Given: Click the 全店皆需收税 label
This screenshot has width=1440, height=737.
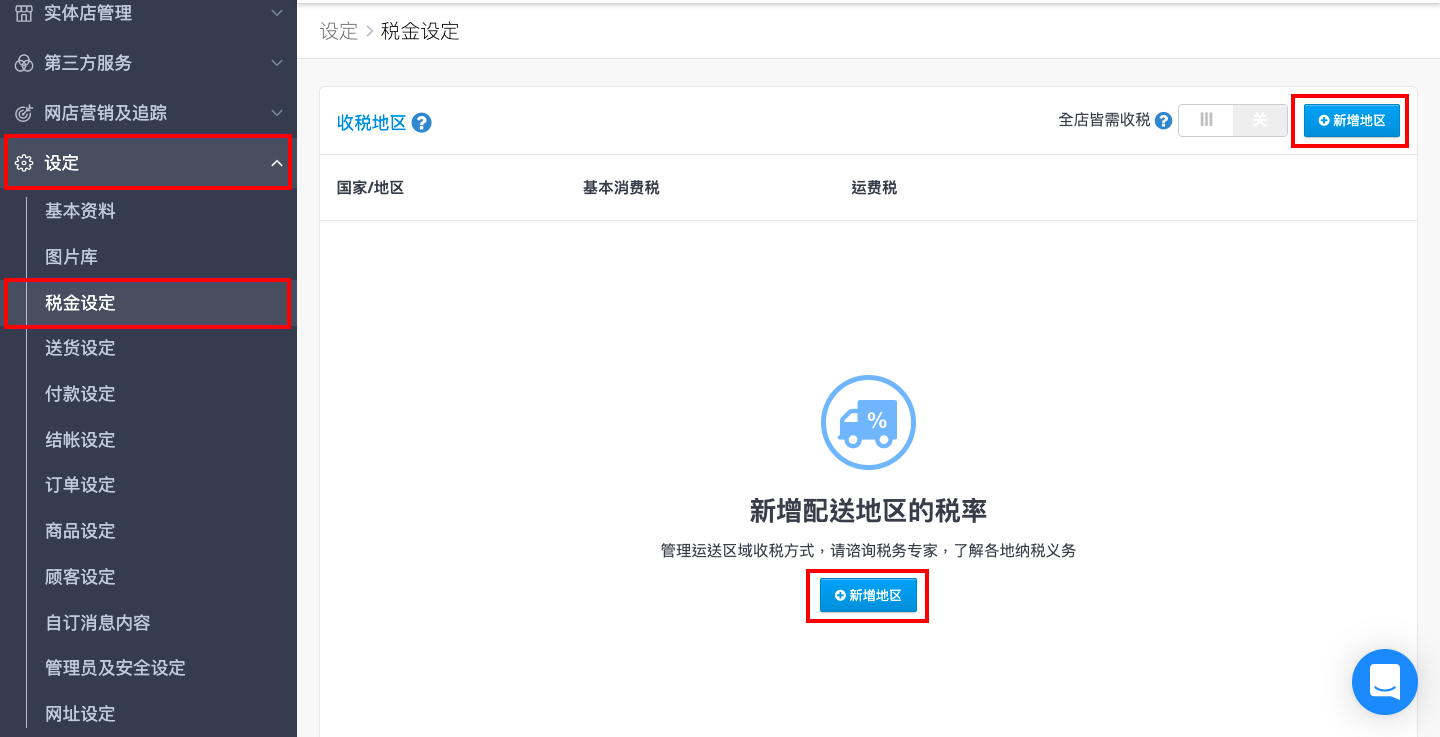Looking at the screenshot, I should pyautogui.click(x=1104, y=120).
